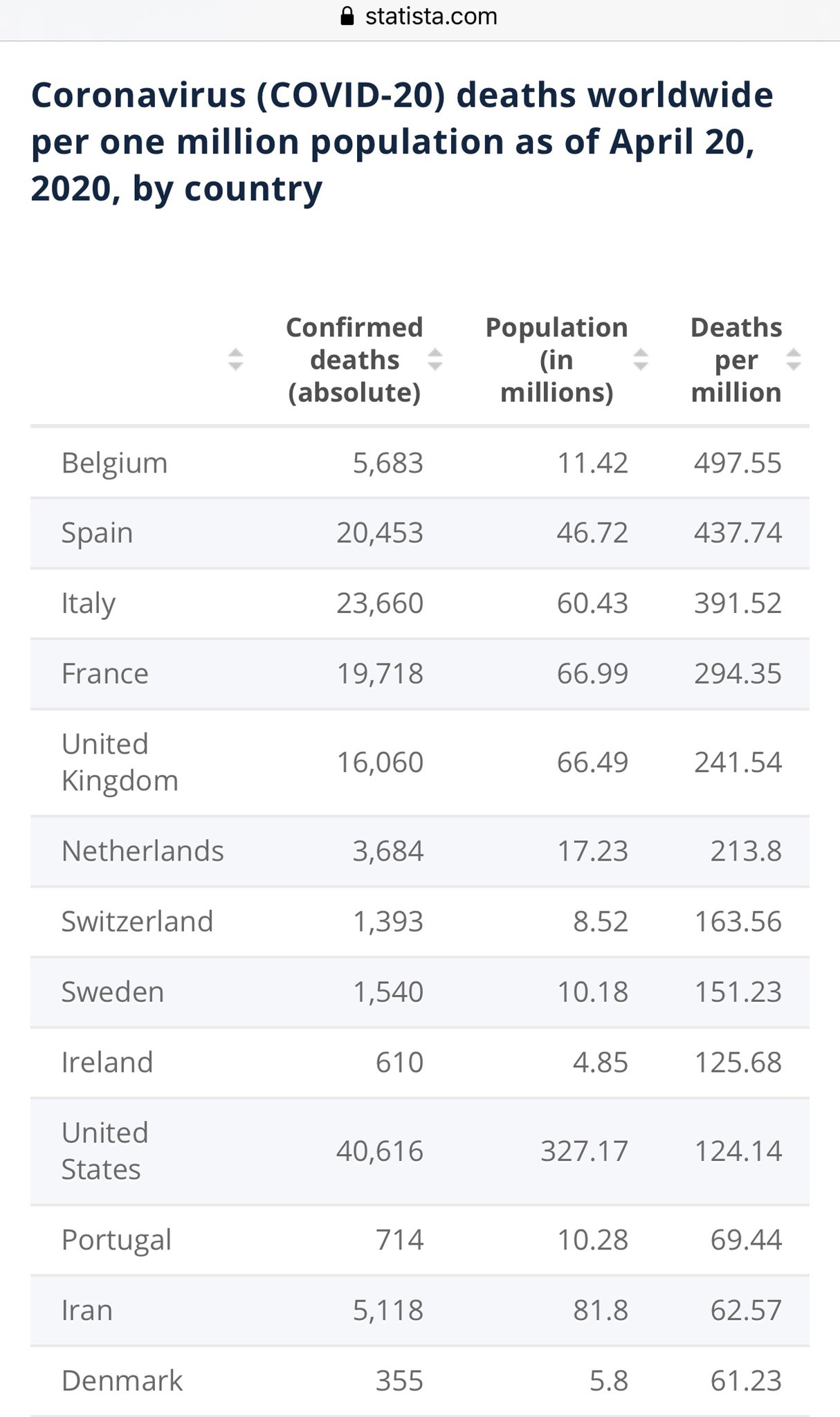
Task: Tap the statista.com address bar
Action: [420, 16]
